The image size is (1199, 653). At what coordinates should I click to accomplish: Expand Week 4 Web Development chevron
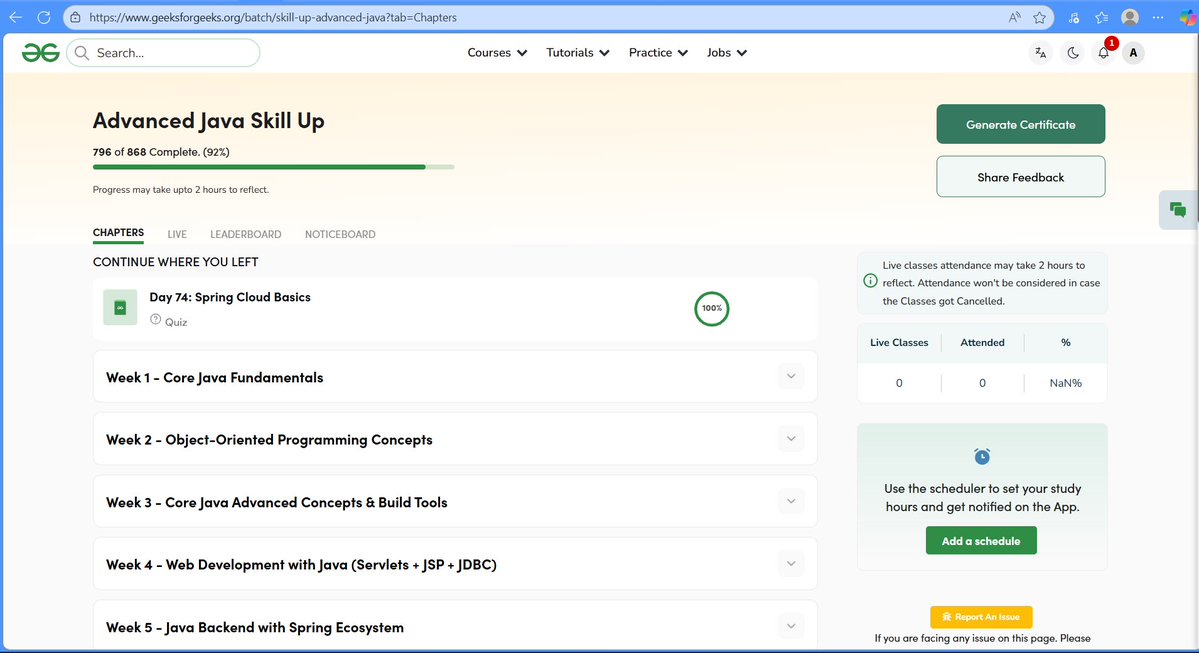791,564
